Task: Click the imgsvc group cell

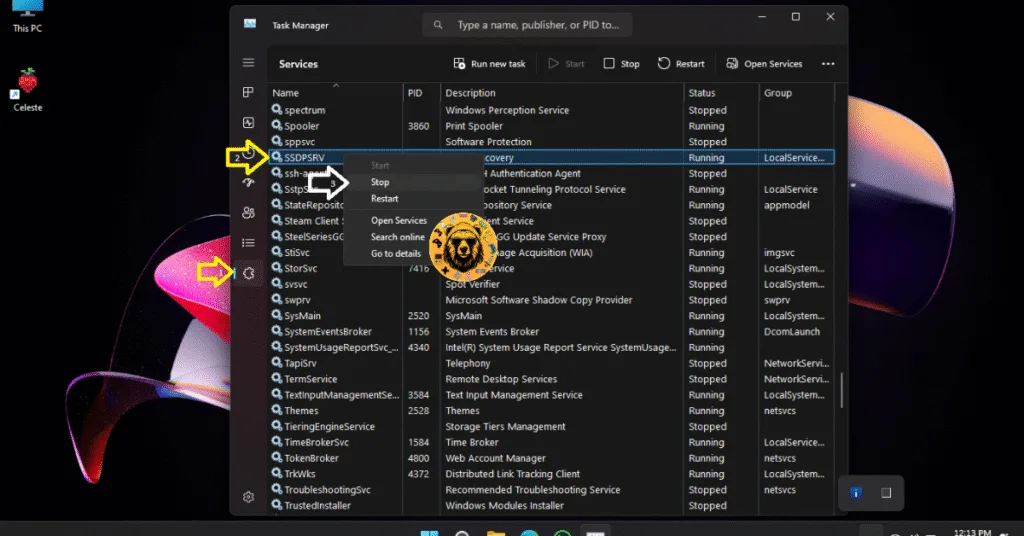Action: [779, 253]
